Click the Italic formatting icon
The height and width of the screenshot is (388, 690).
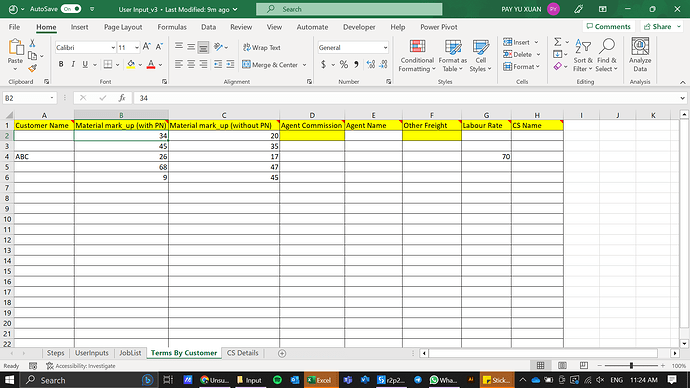(73, 65)
